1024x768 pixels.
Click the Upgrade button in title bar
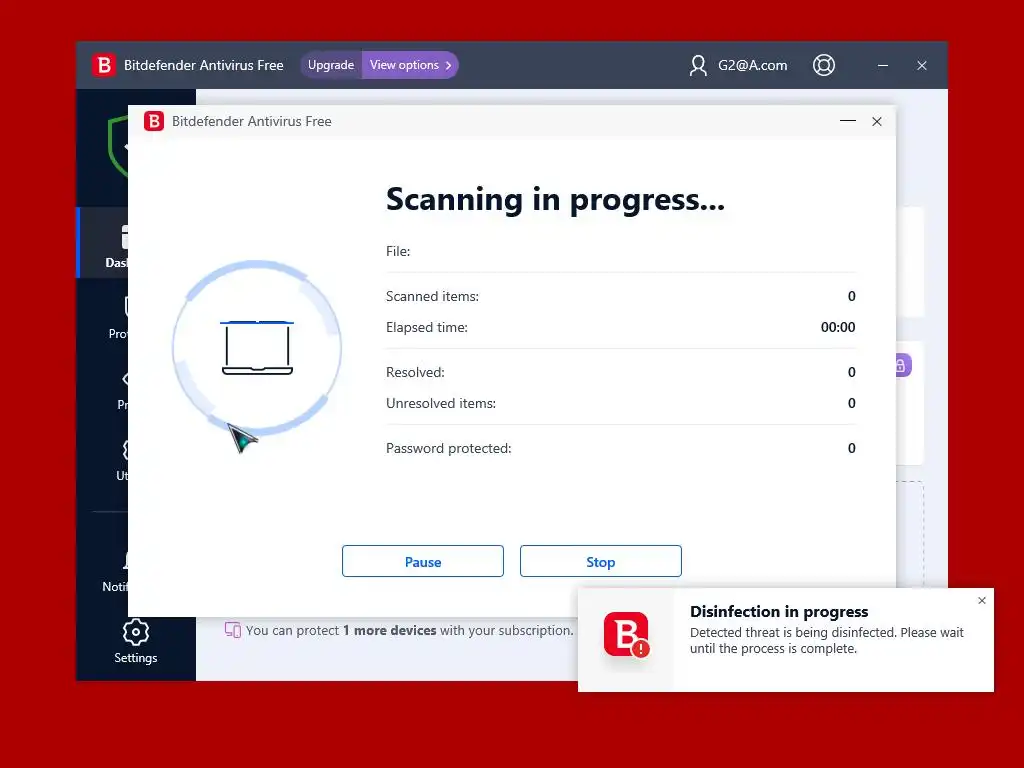tap(331, 65)
